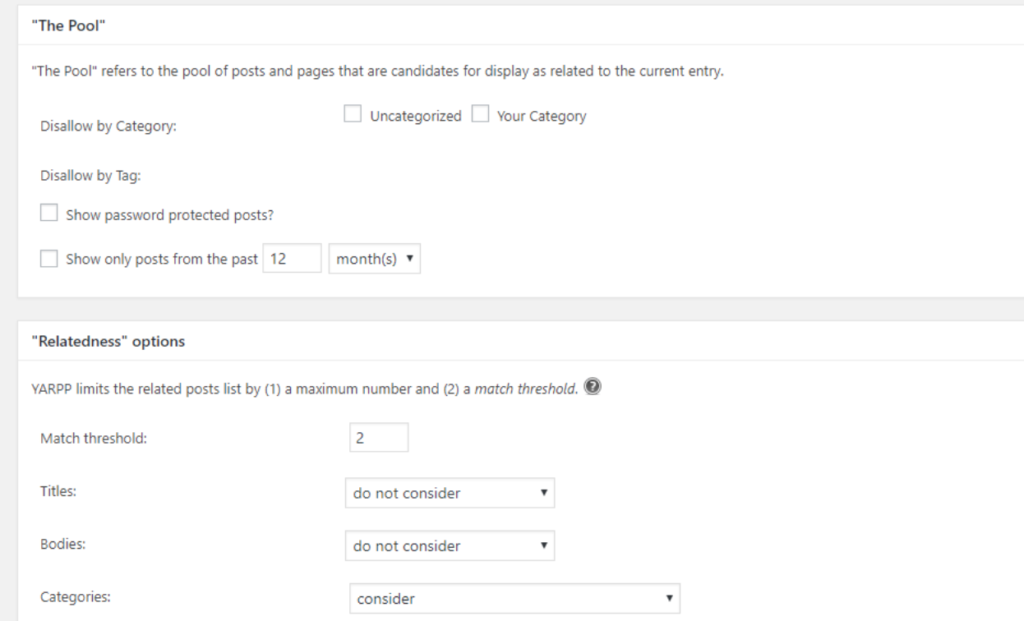Click the "Titles:" row label

(58, 493)
